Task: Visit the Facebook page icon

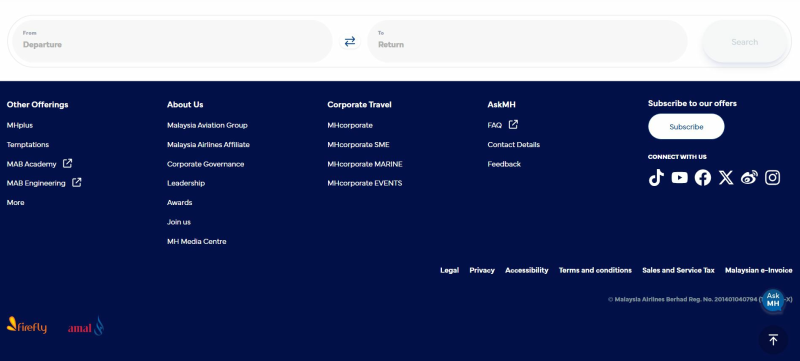Action: point(703,177)
